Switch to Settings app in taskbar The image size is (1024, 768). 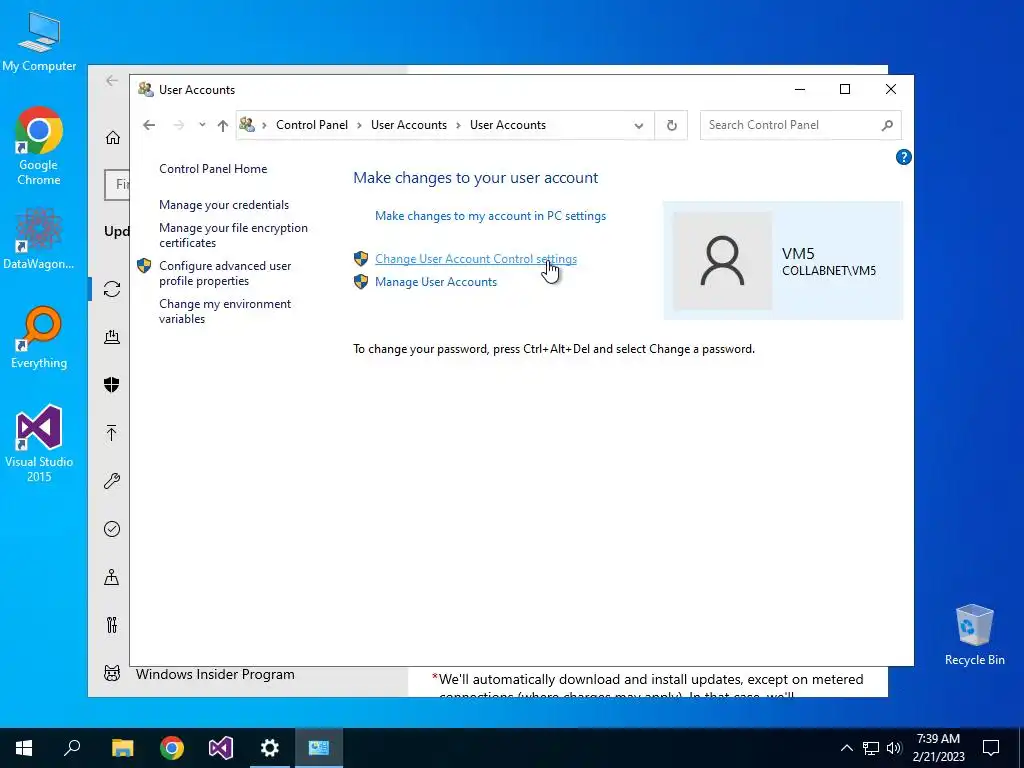tap(270, 748)
